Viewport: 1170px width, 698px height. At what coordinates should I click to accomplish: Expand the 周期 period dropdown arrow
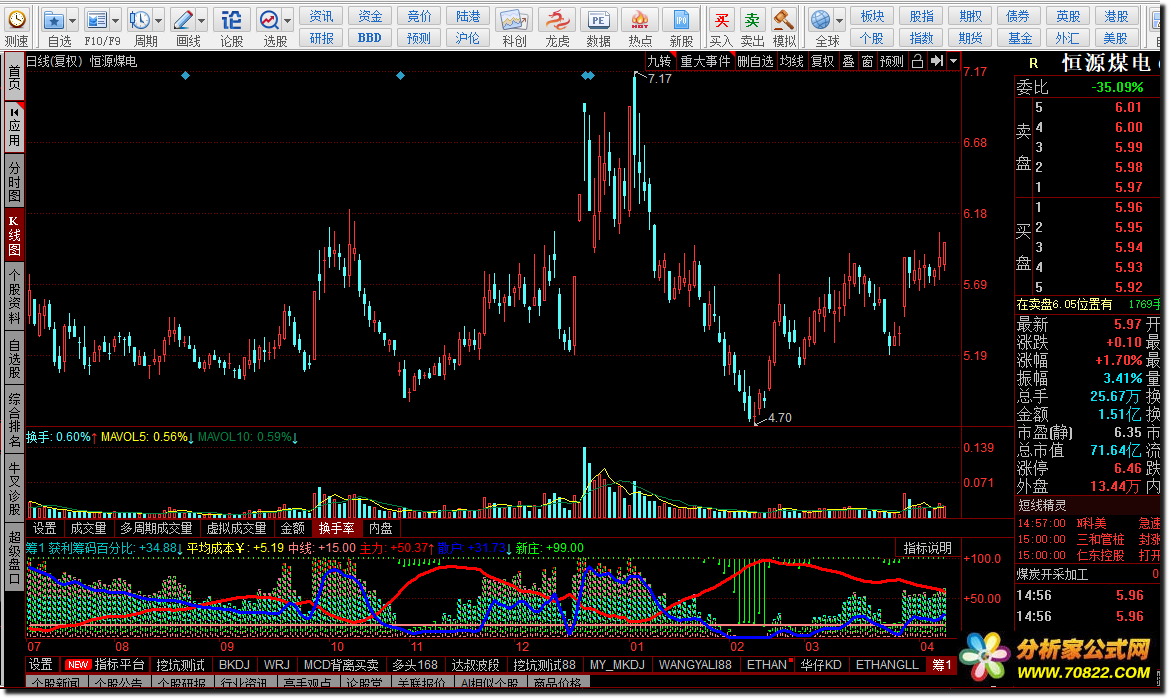(158, 21)
